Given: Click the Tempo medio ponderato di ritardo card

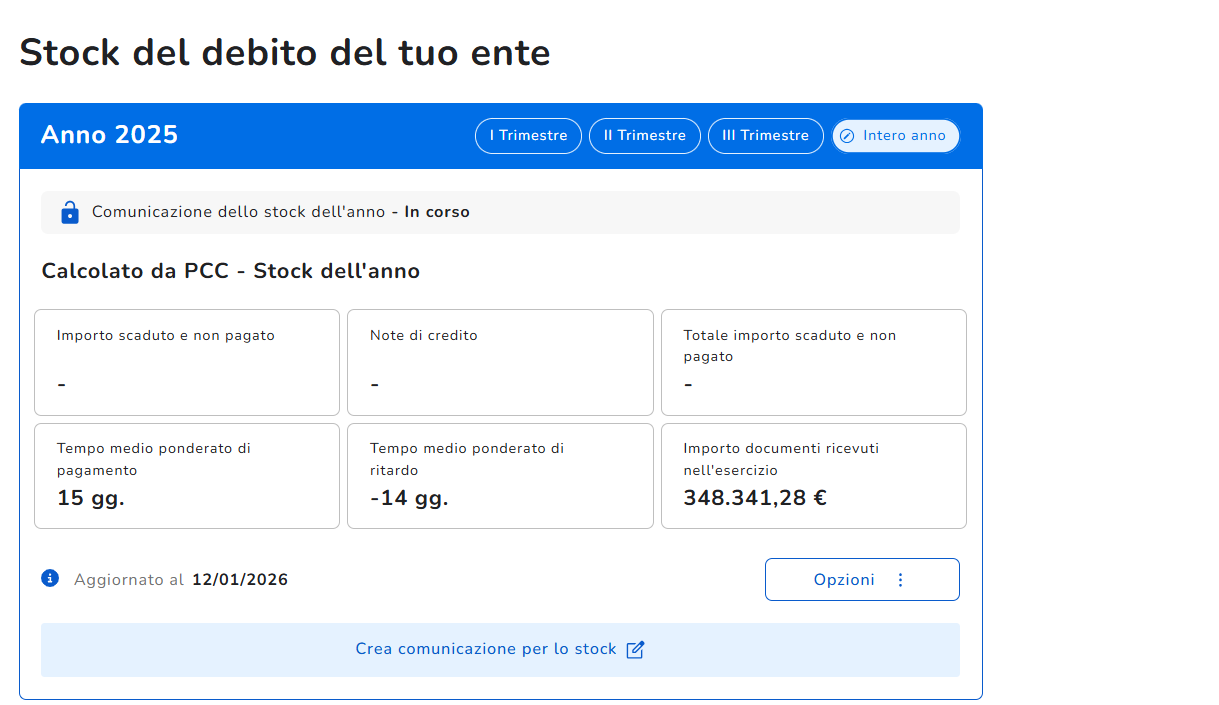Looking at the screenshot, I should (x=500, y=476).
